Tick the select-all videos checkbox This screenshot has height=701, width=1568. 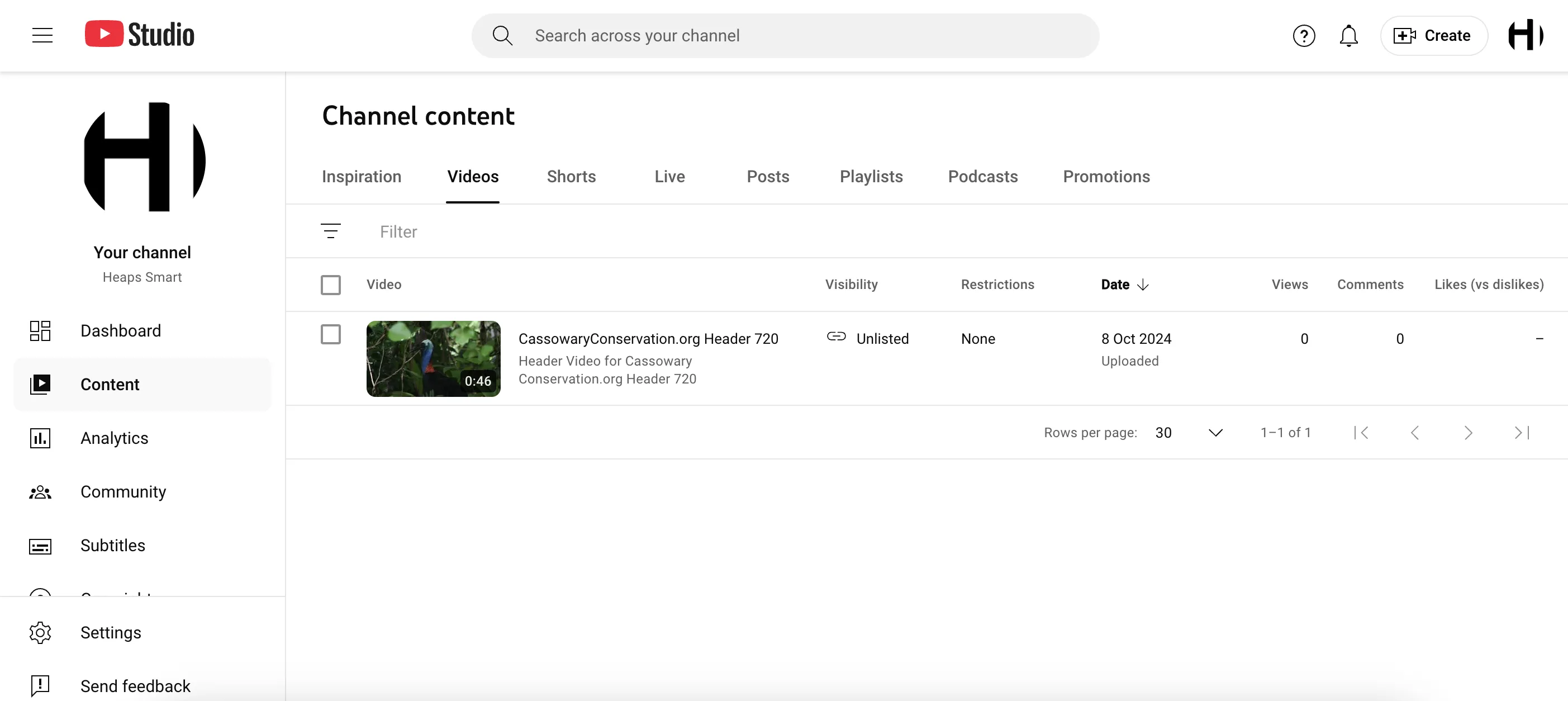click(x=330, y=285)
